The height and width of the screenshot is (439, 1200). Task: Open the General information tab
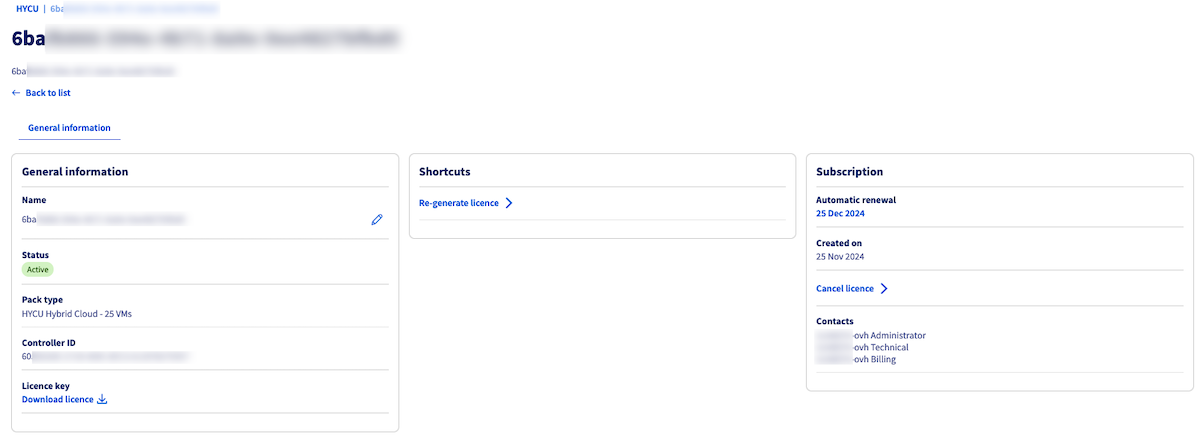(69, 128)
